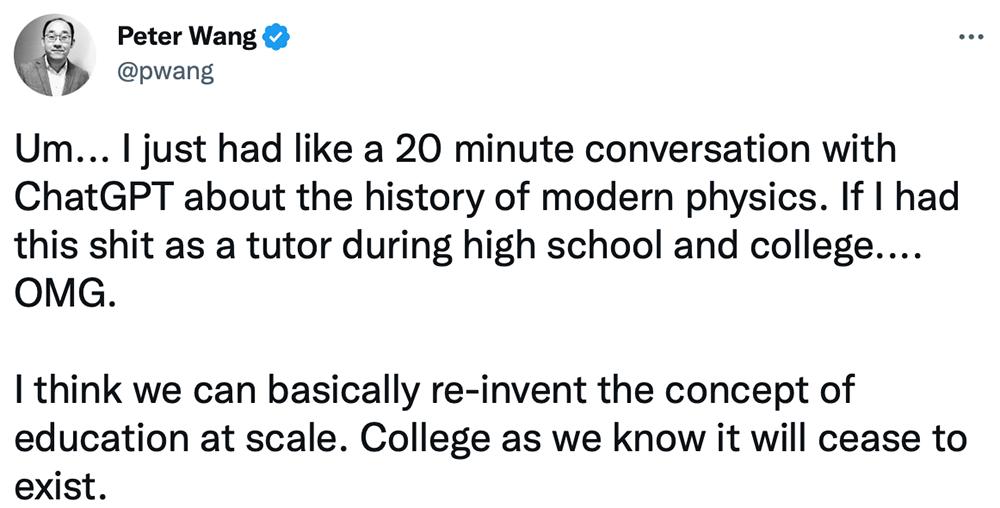Click the word "concept" in second paragraph

click(x=741, y=390)
